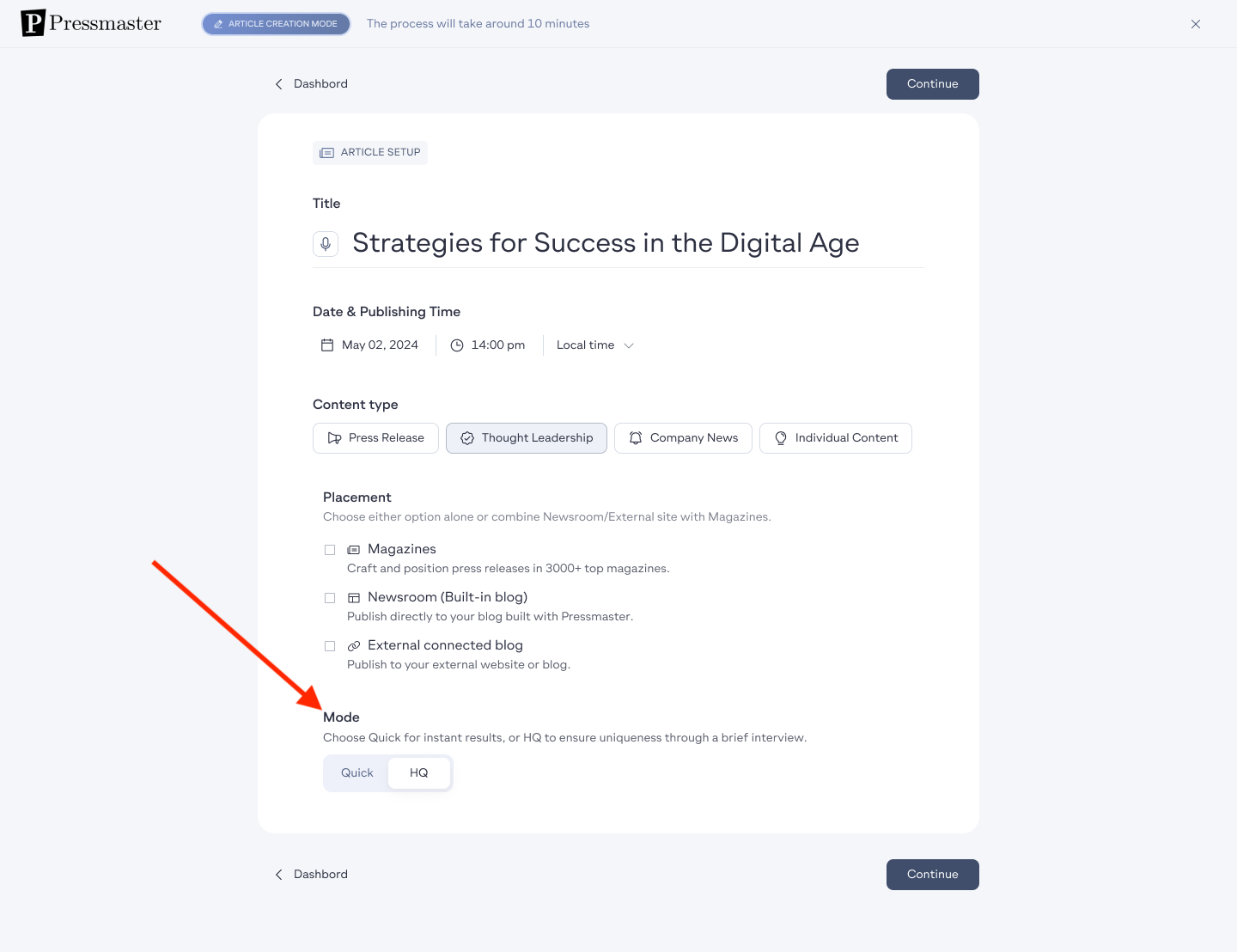Viewport: 1237px width, 952px height.
Task: Expand the Local time dropdown
Action: pos(595,345)
